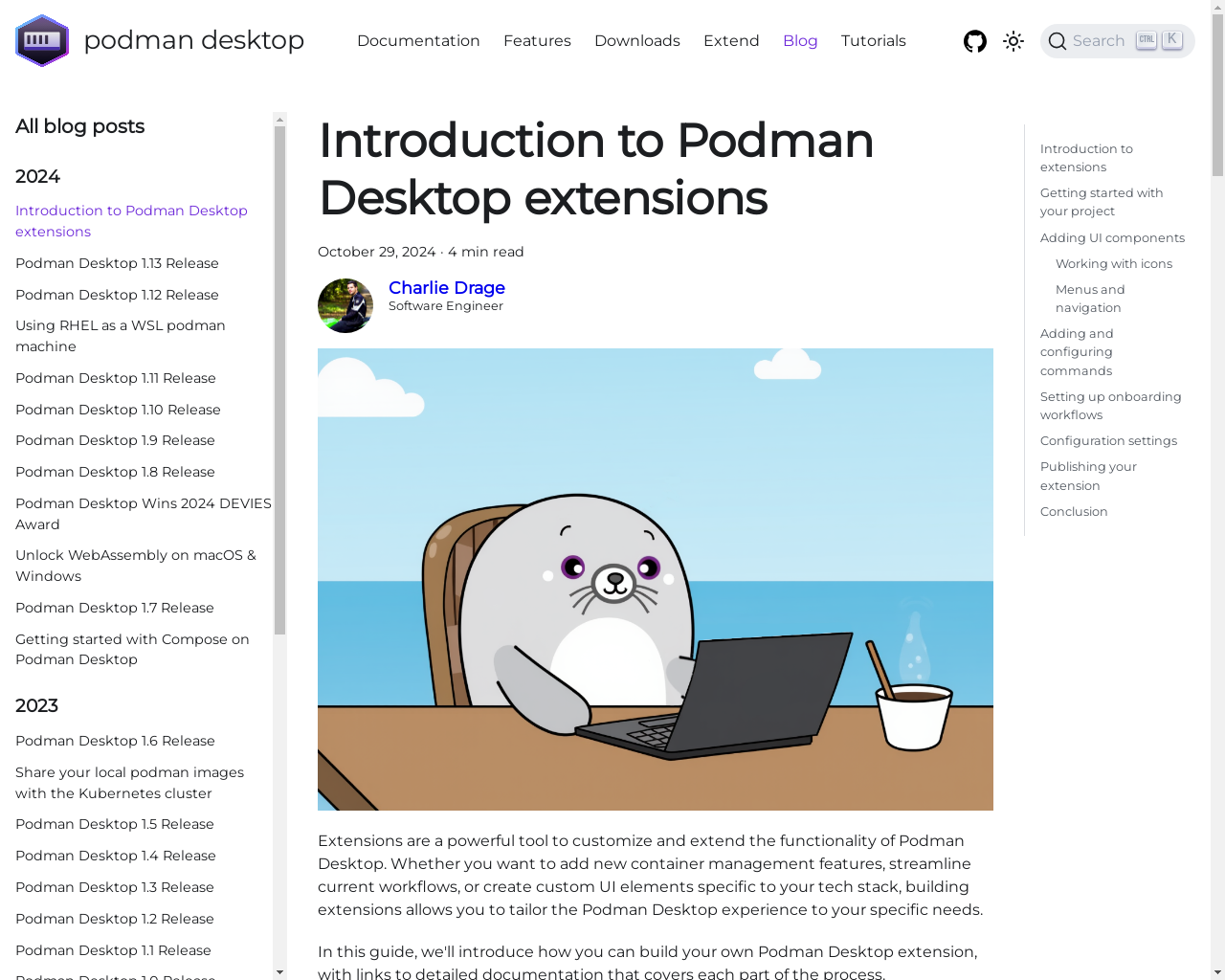The width and height of the screenshot is (1225, 980).
Task: Jump to 'Menus and navigation' subsection
Action: [1090, 299]
